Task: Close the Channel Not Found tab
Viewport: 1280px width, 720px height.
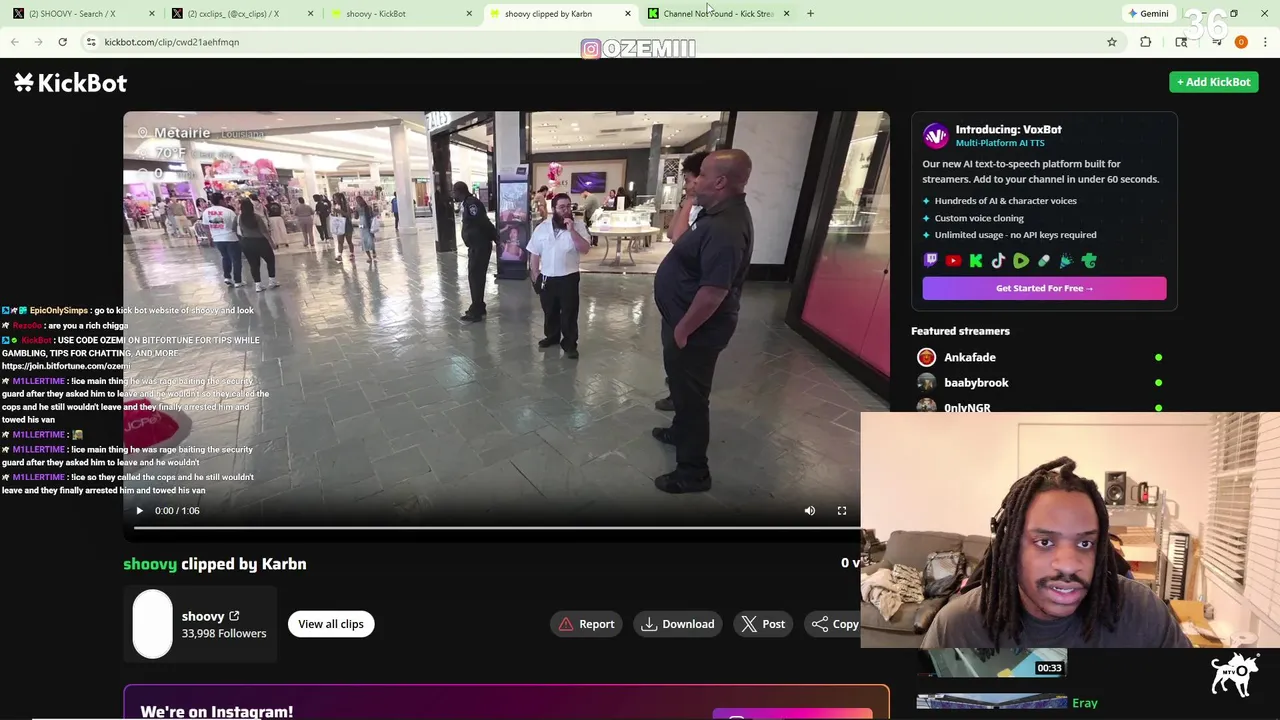Action: click(786, 14)
